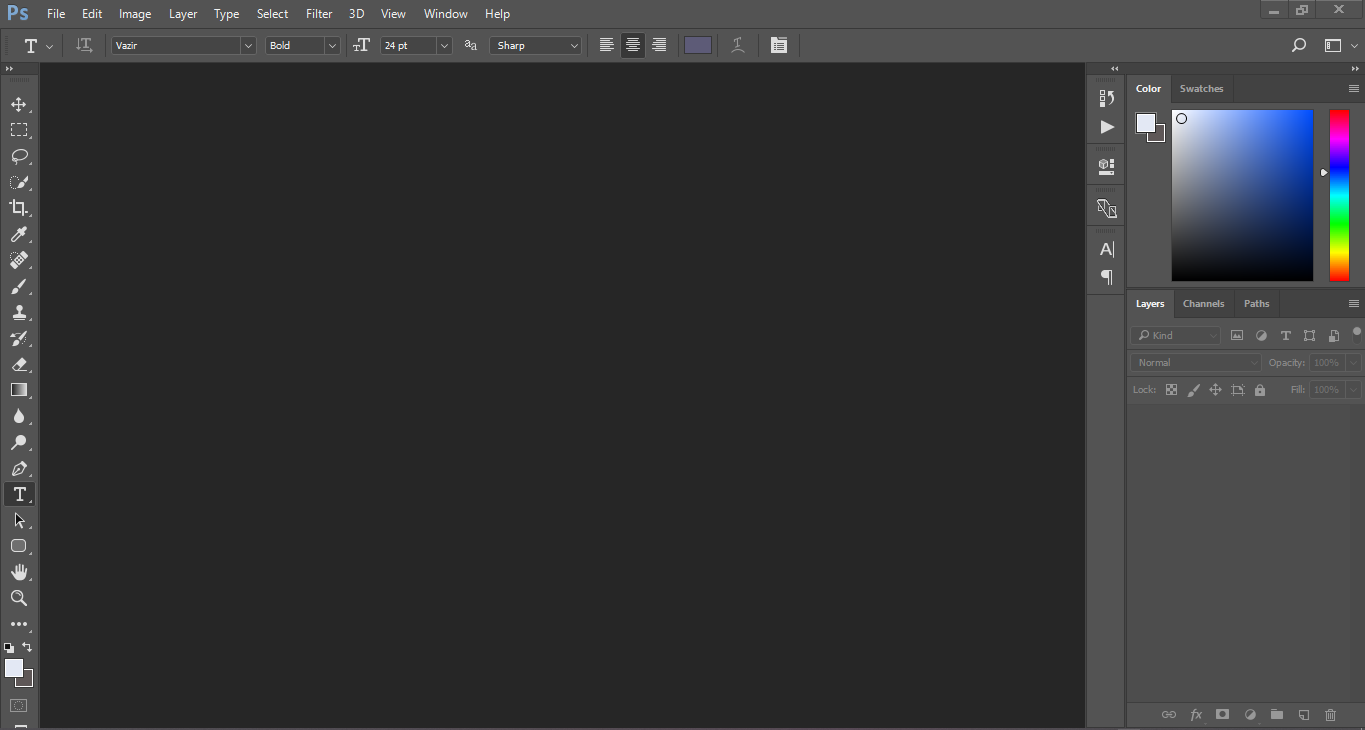Toggle pixel layer filter

tap(1237, 336)
